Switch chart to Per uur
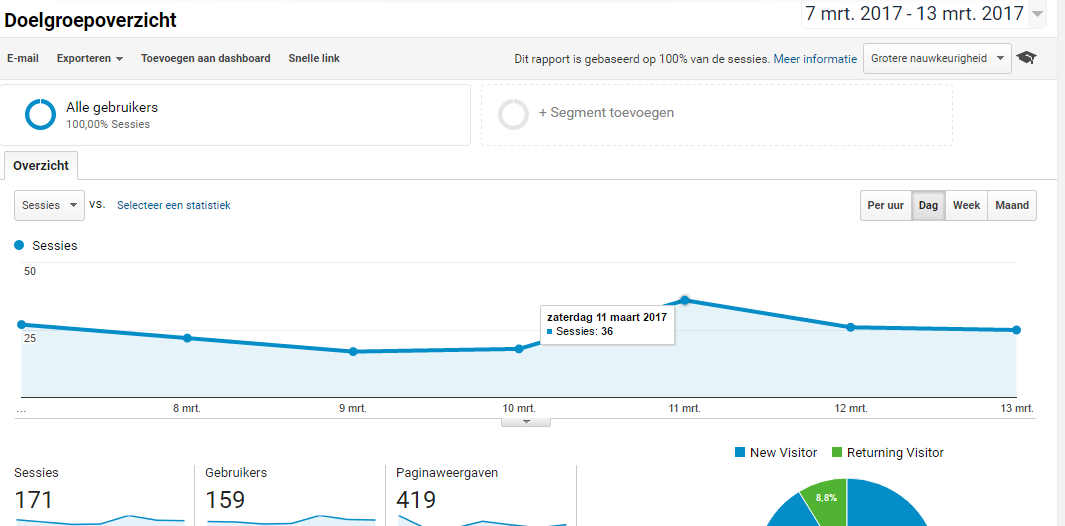The width and height of the screenshot is (1065, 526). pos(886,205)
